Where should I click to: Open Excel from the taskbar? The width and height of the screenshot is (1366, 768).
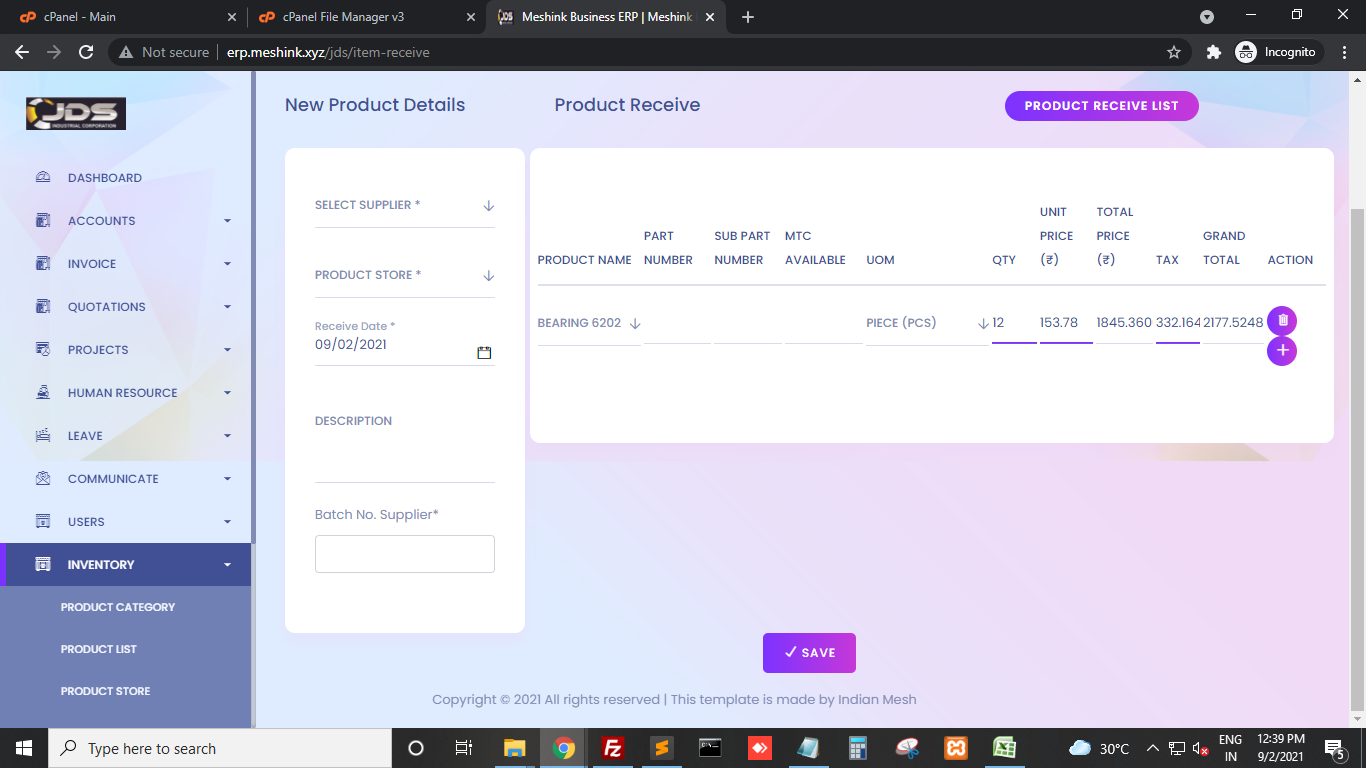(1004, 748)
